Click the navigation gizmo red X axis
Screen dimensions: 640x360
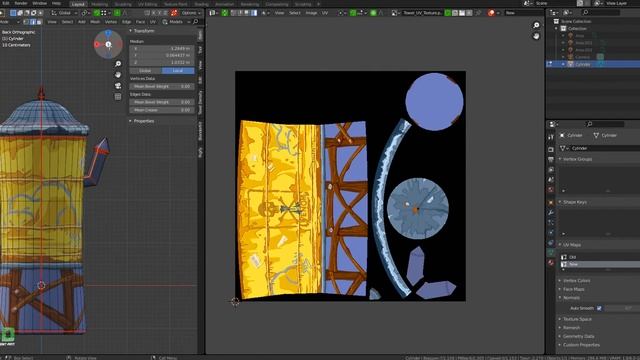coord(97,44)
